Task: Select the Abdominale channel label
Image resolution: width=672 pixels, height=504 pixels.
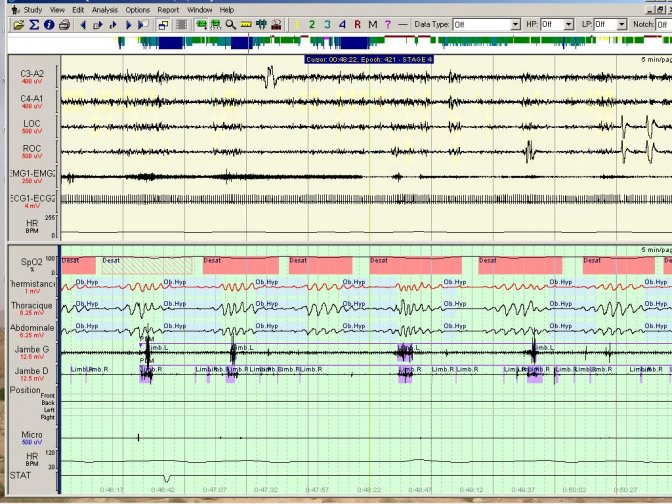Action: pyautogui.click(x=32, y=328)
